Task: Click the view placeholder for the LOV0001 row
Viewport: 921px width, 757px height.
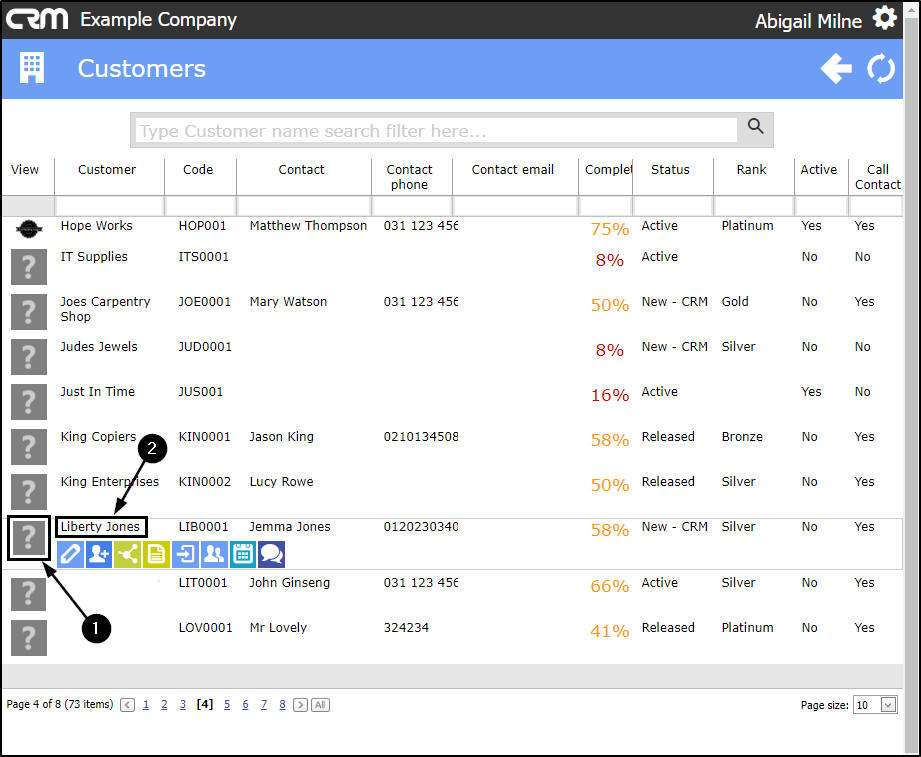Action: (x=29, y=638)
